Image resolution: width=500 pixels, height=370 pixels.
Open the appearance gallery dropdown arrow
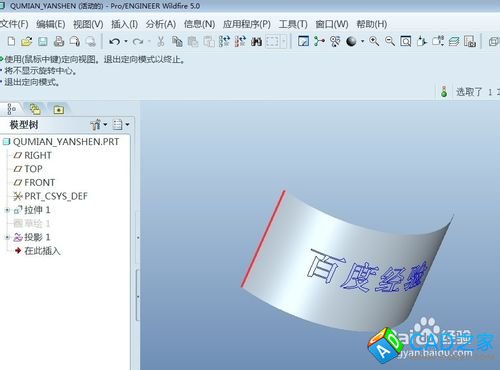point(362,42)
